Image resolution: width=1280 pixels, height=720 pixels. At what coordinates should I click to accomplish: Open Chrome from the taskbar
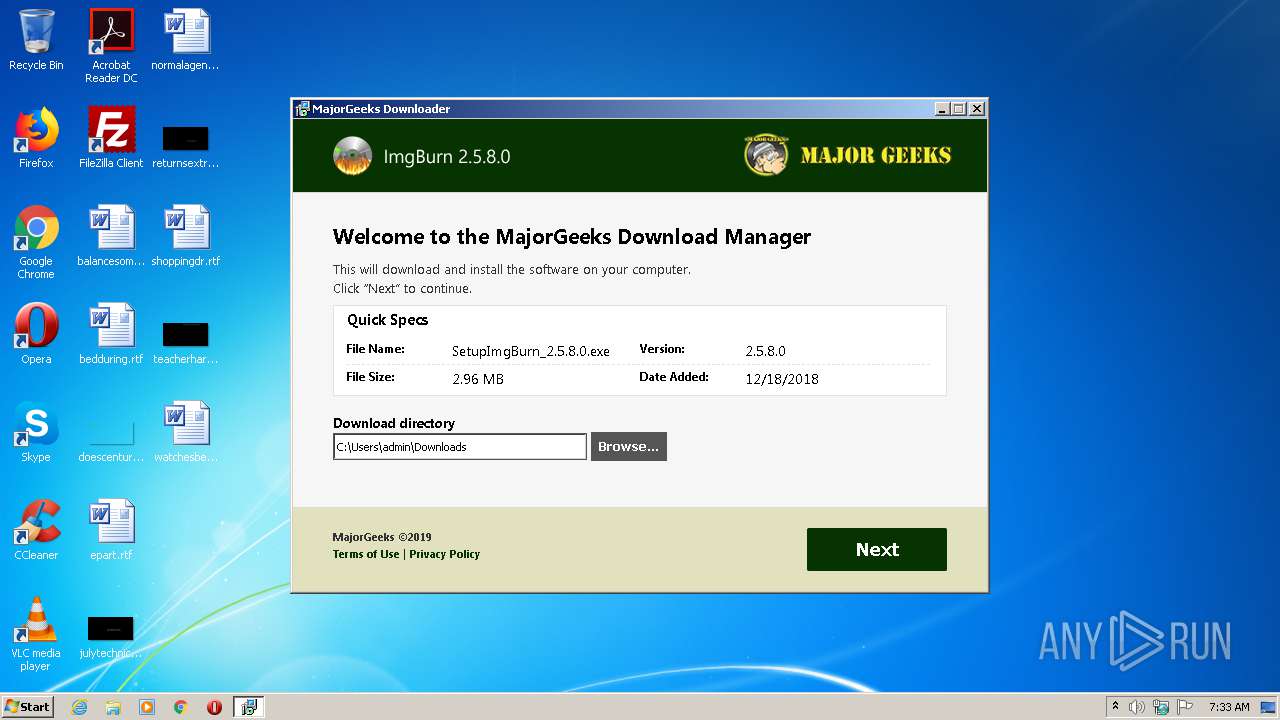pos(180,707)
